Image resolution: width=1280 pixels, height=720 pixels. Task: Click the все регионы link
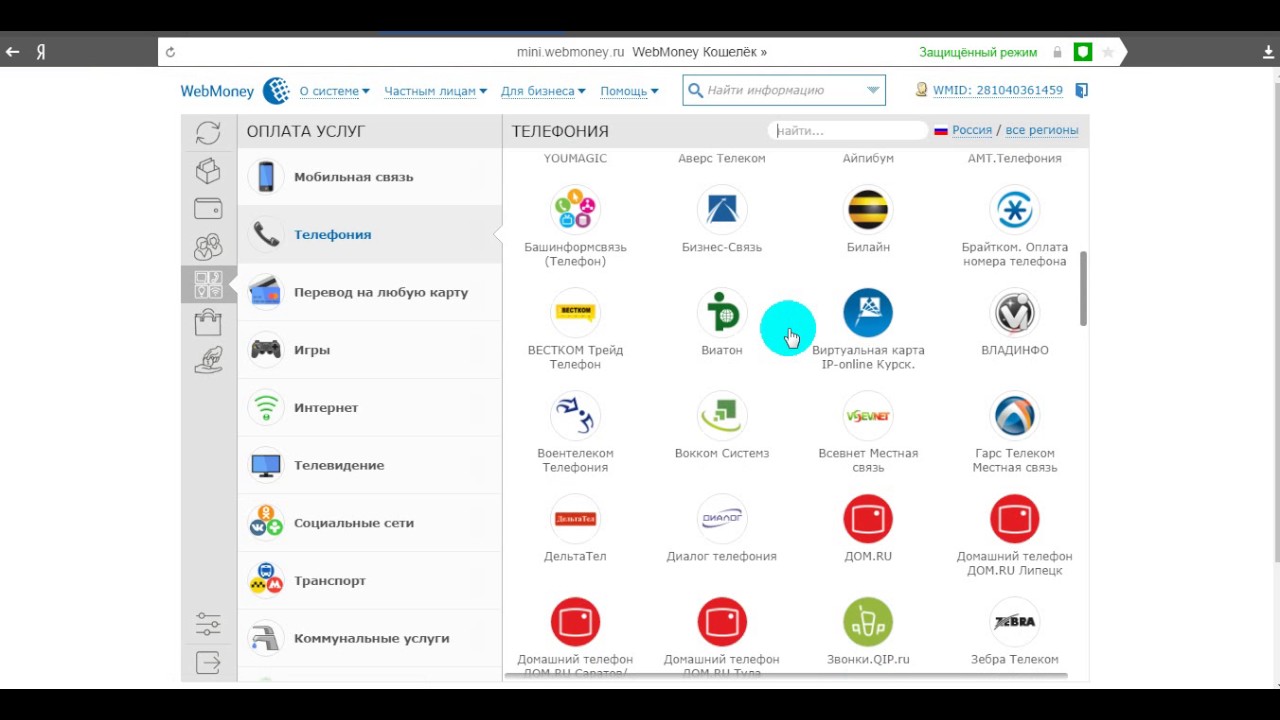[1042, 130]
